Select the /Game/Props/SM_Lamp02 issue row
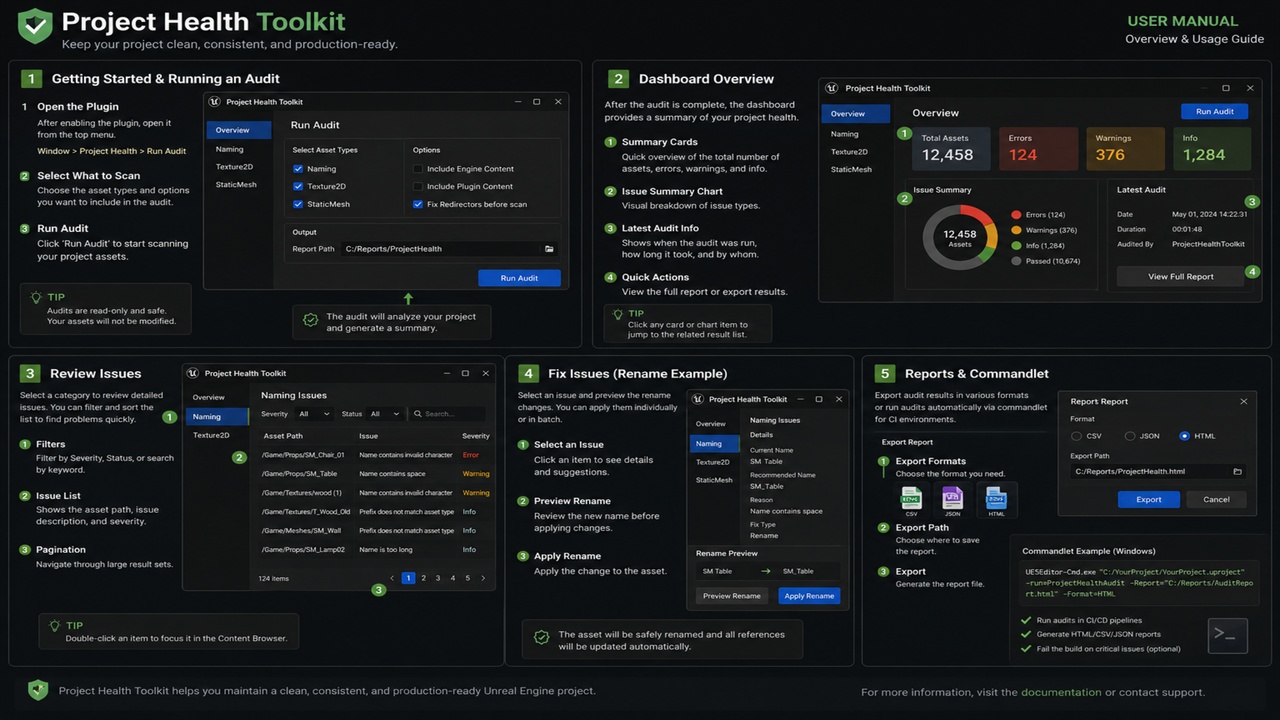This screenshot has width=1280, height=720. point(375,549)
